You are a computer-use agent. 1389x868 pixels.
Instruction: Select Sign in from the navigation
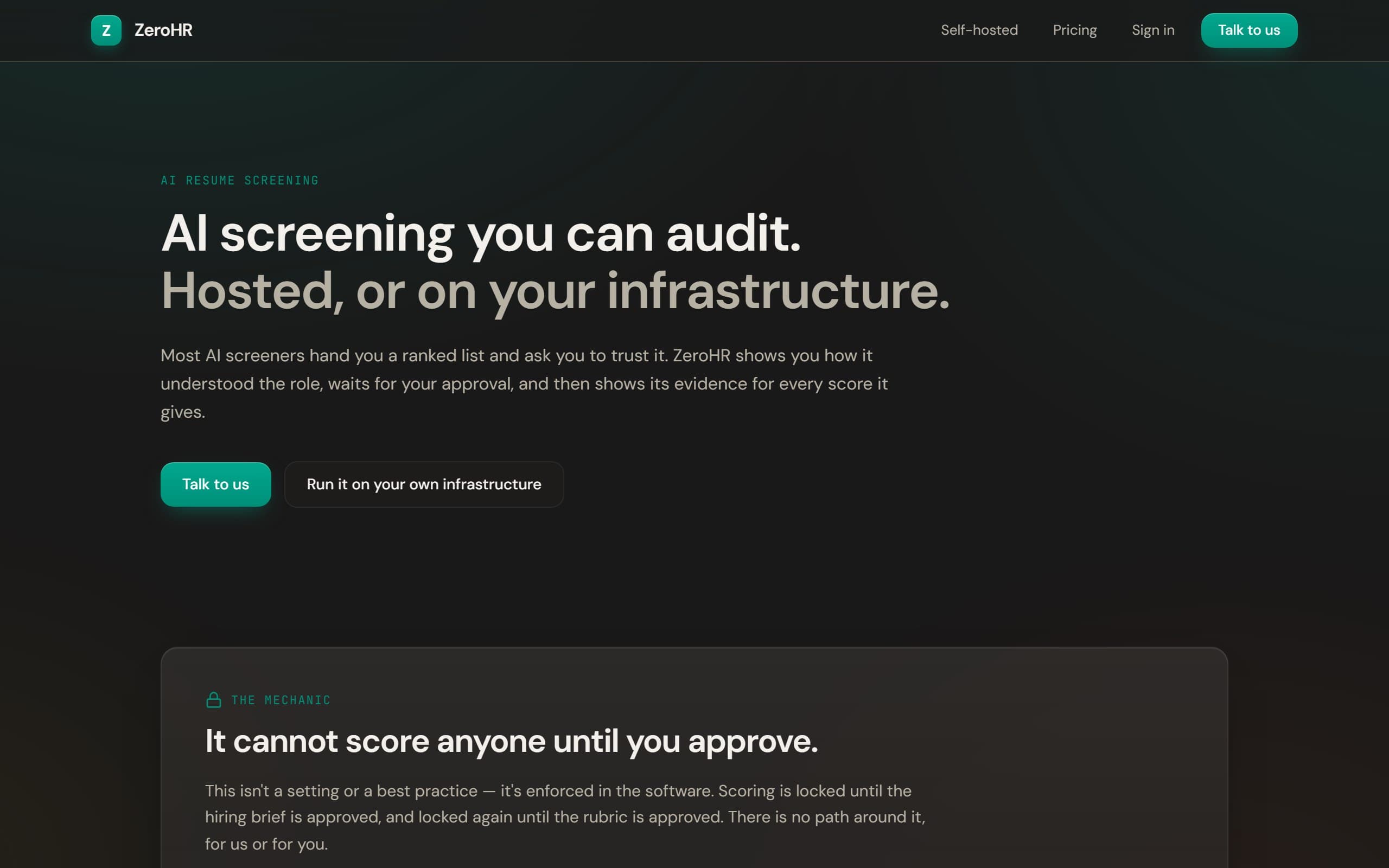point(1152,30)
